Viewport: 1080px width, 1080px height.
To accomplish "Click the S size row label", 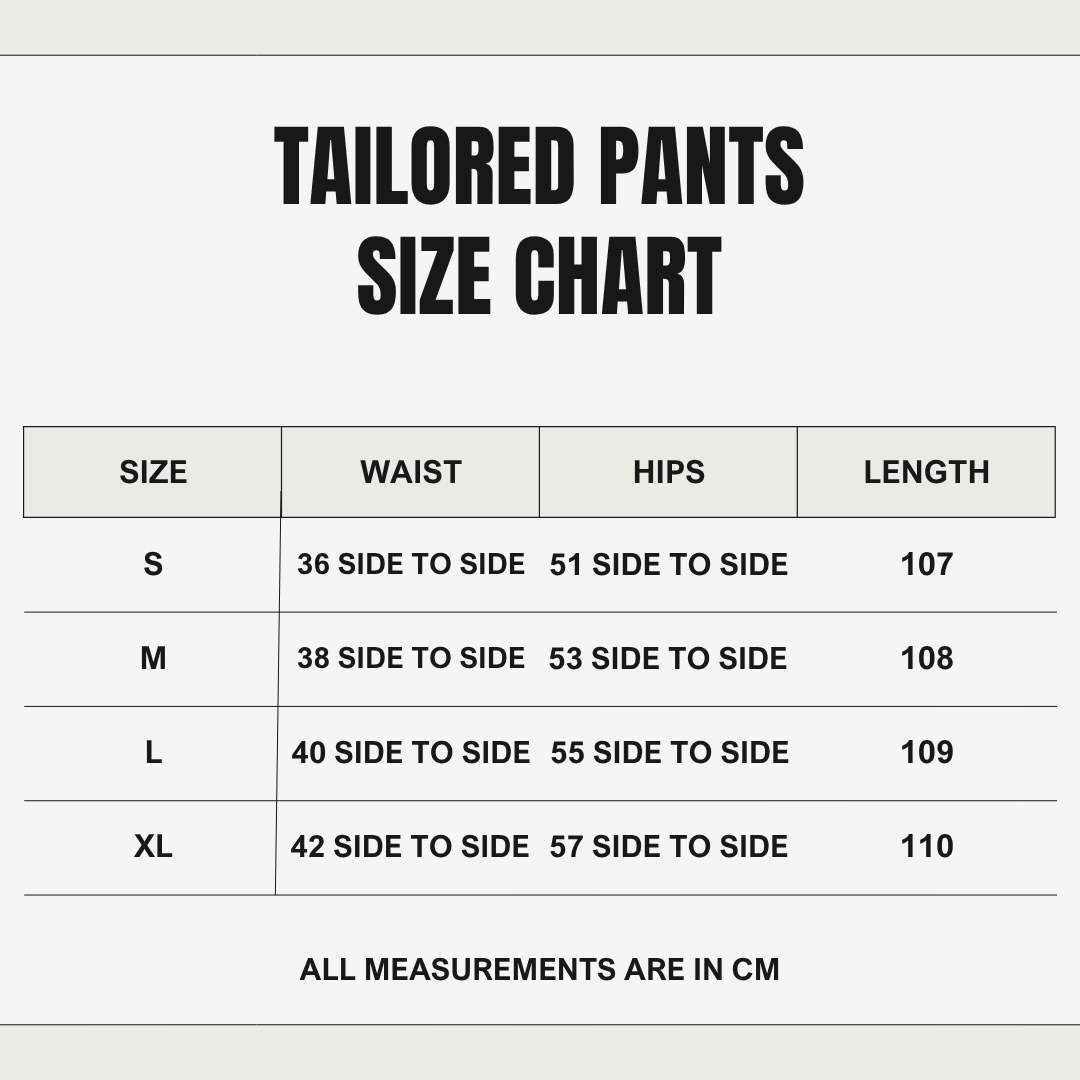I will click(x=153, y=564).
